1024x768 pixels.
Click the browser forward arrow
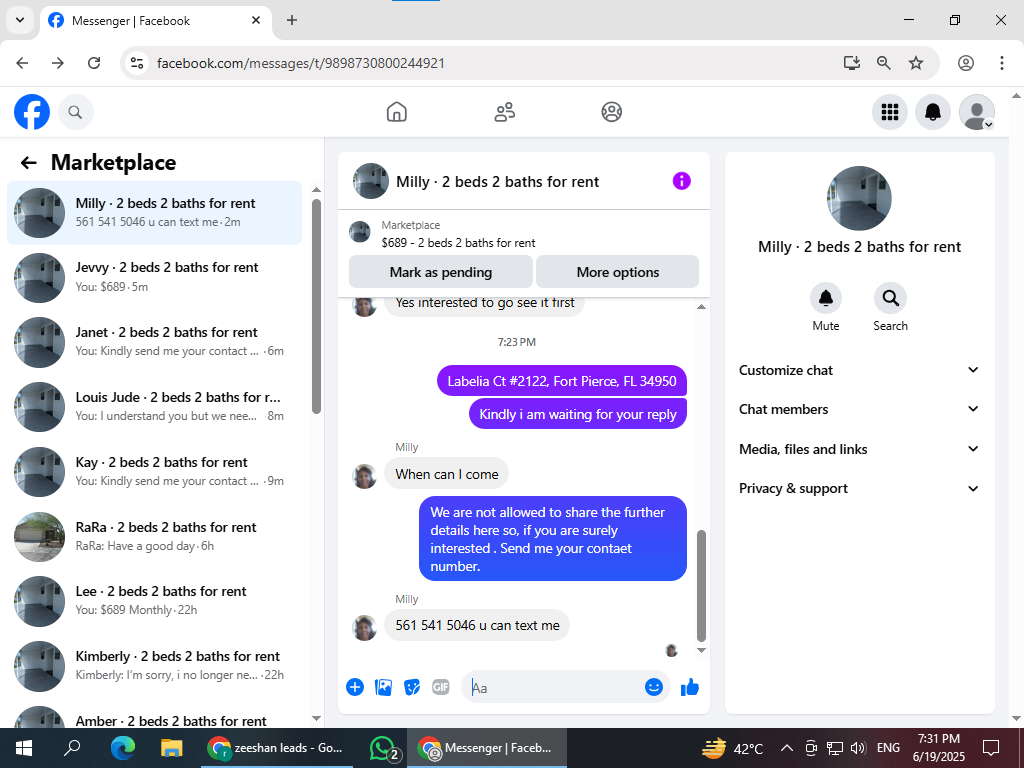click(58, 63)
